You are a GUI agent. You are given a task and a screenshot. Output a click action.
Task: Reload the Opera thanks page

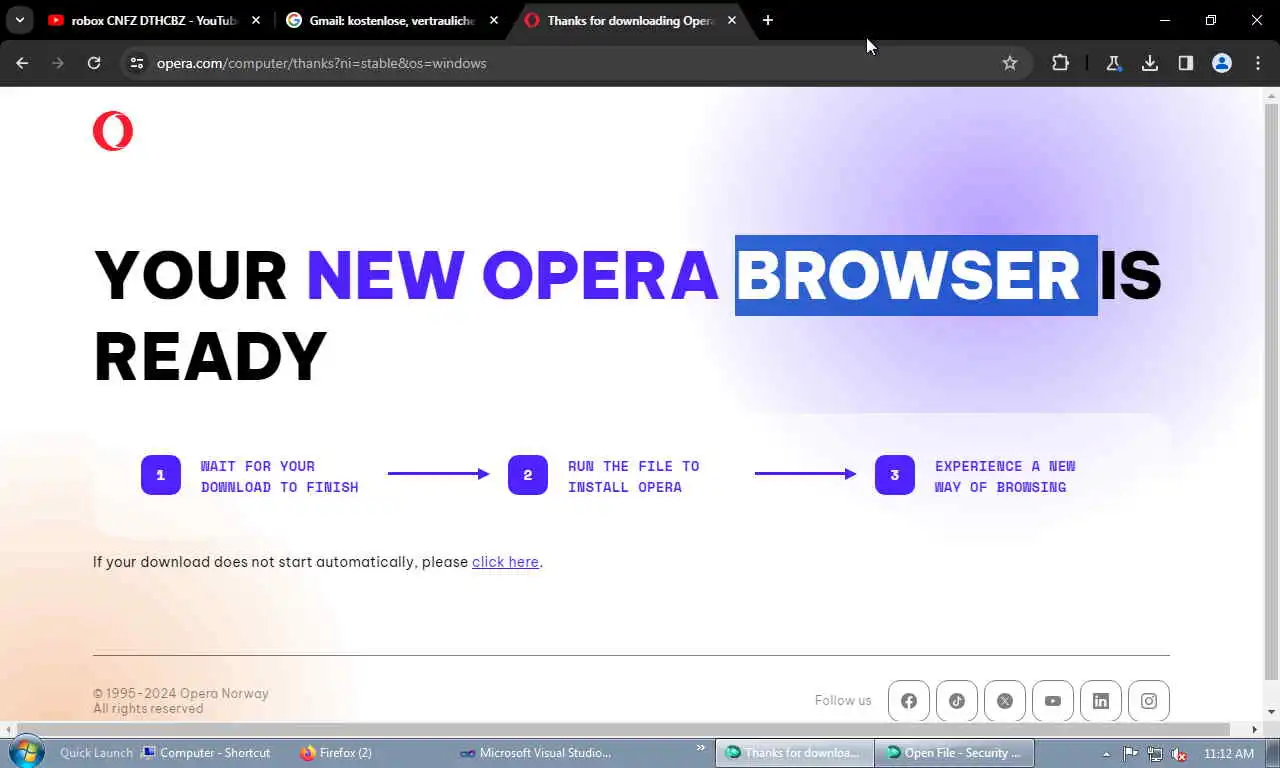pyautogui.click(x=94, y=63)
